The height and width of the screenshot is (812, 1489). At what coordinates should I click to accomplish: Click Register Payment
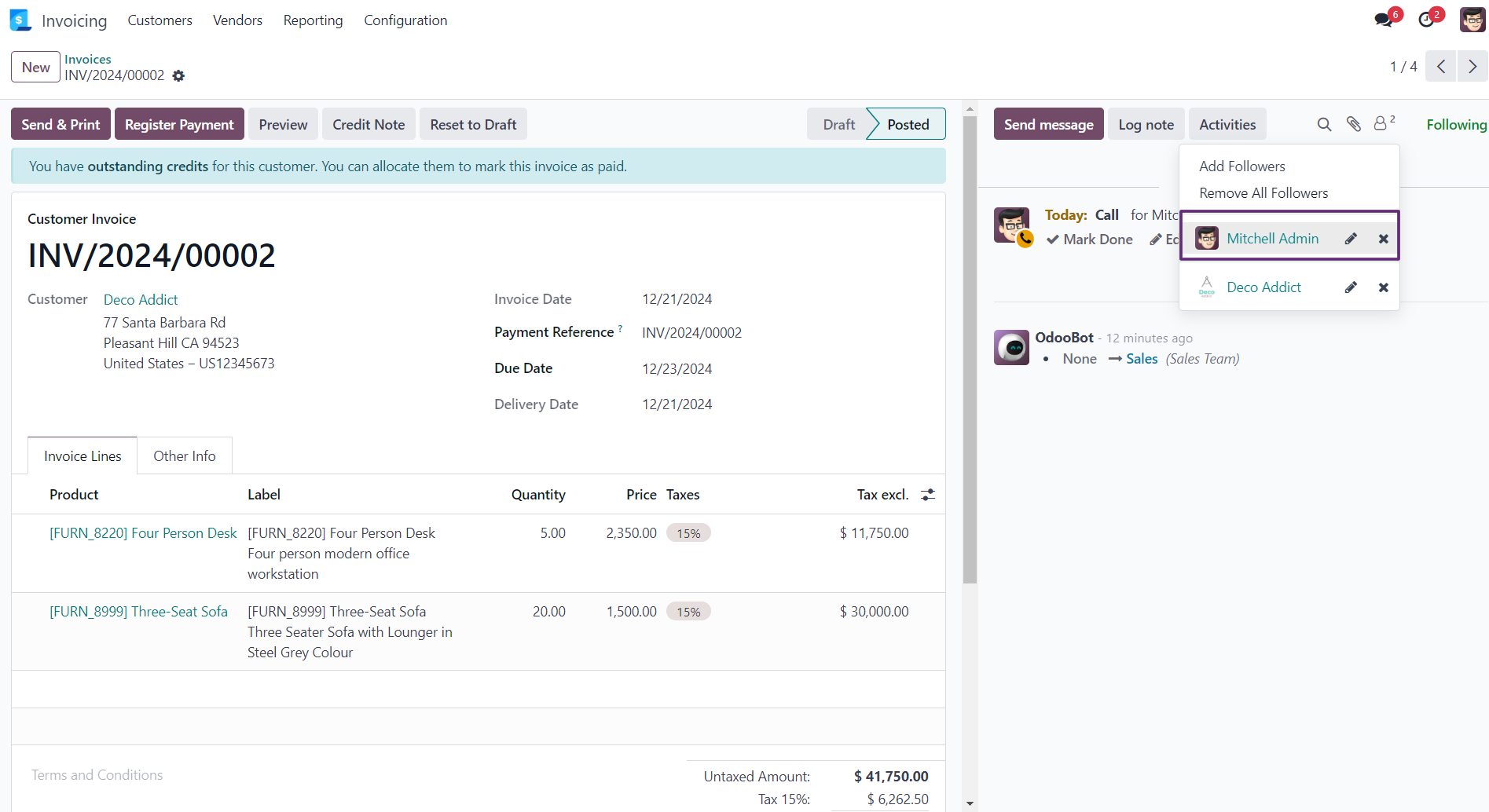click(179, 124)
